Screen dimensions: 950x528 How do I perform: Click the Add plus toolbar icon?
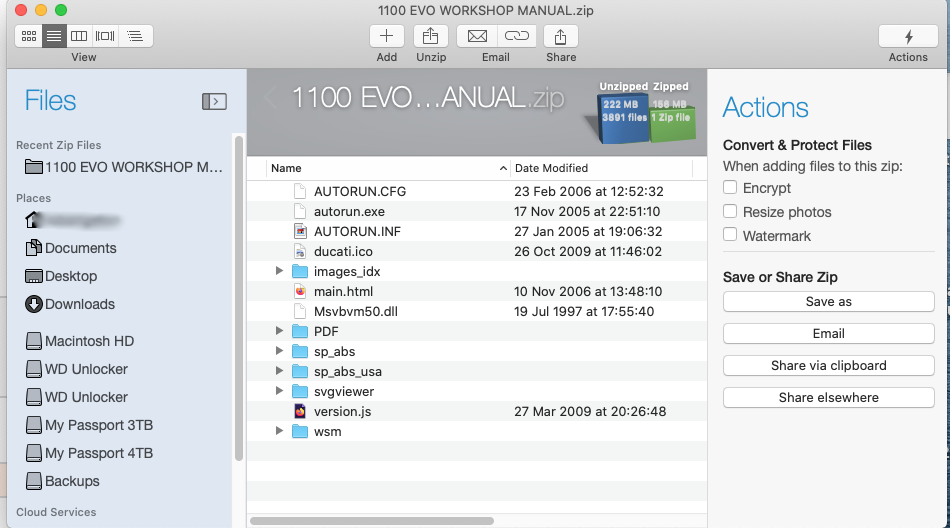(x=387, y=36)
